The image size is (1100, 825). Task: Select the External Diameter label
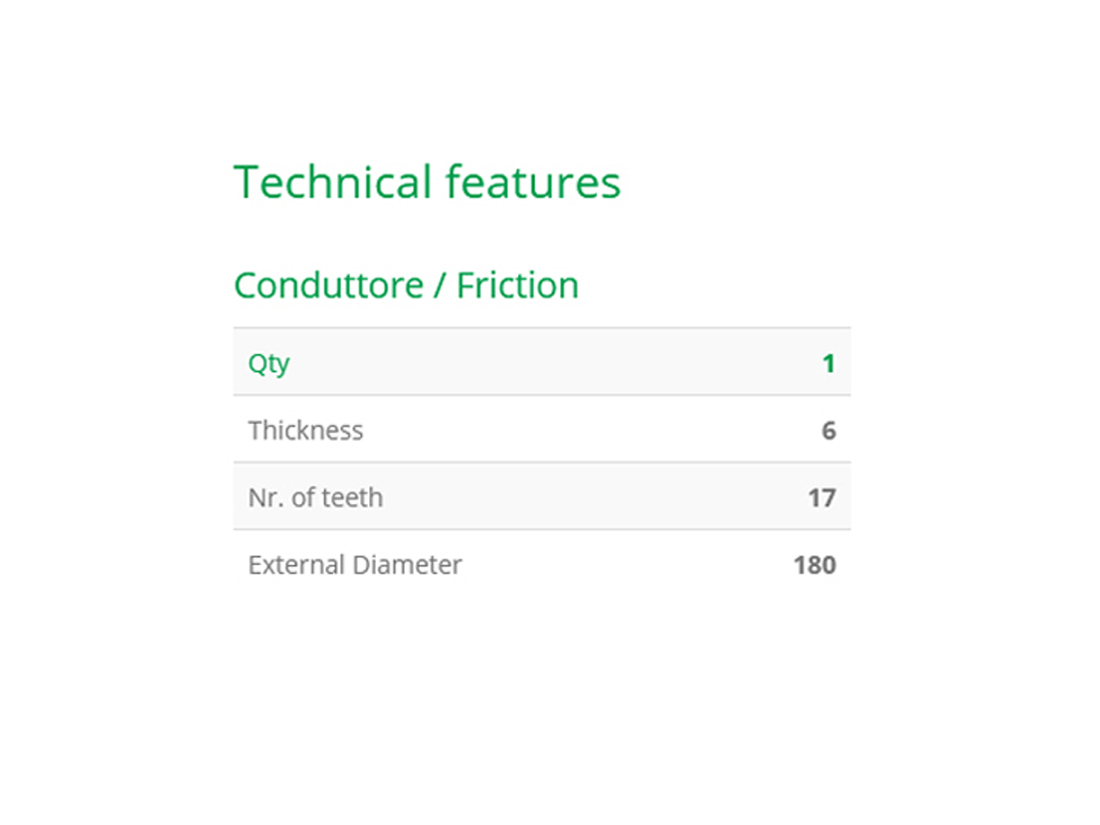355,565
